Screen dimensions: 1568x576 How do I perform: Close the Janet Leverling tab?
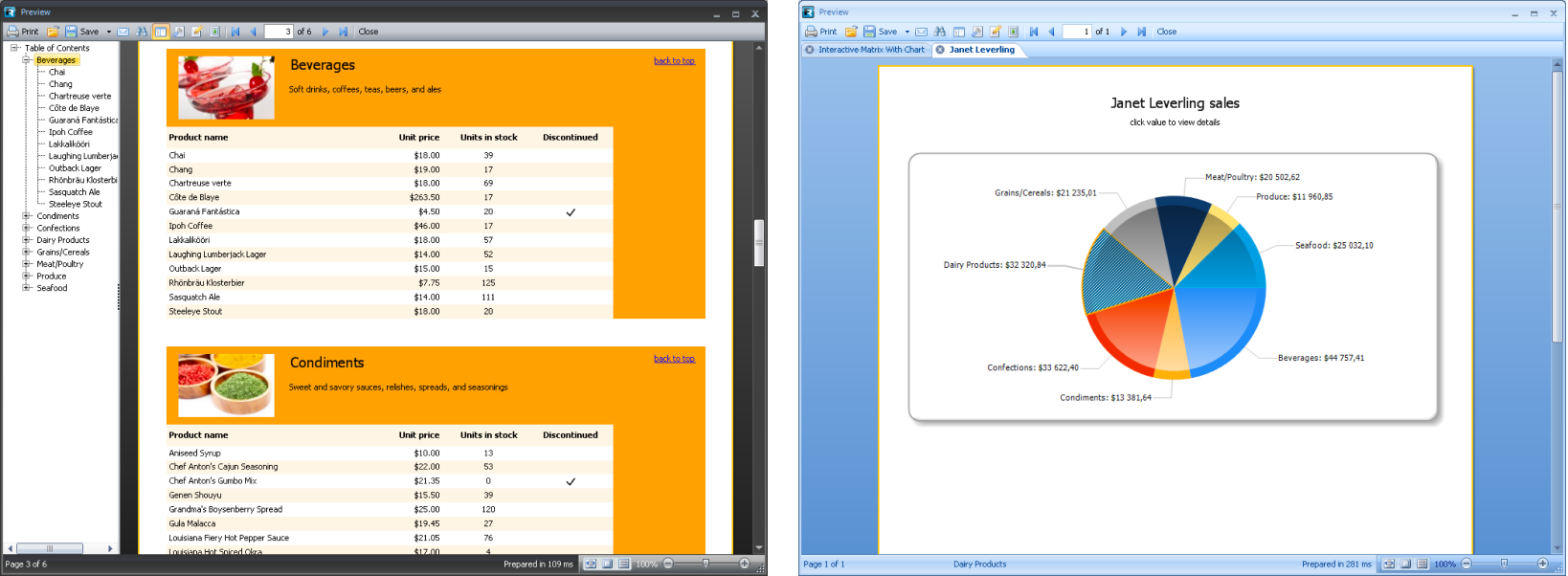[940, 50]
